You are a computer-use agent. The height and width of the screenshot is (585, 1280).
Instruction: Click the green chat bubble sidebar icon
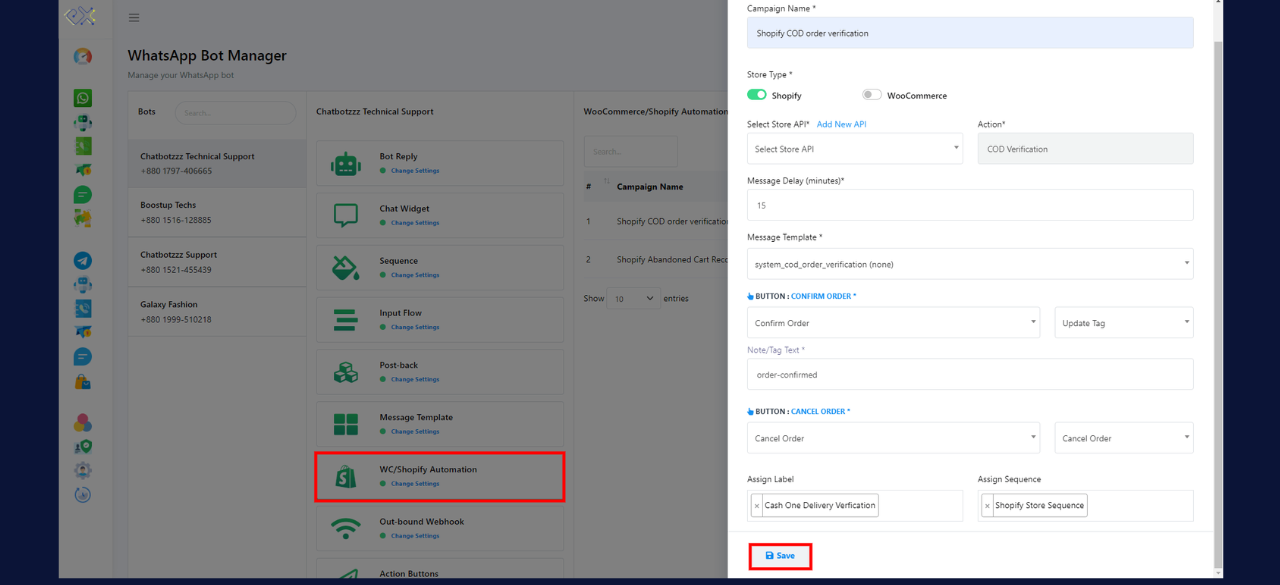[83, 195]
